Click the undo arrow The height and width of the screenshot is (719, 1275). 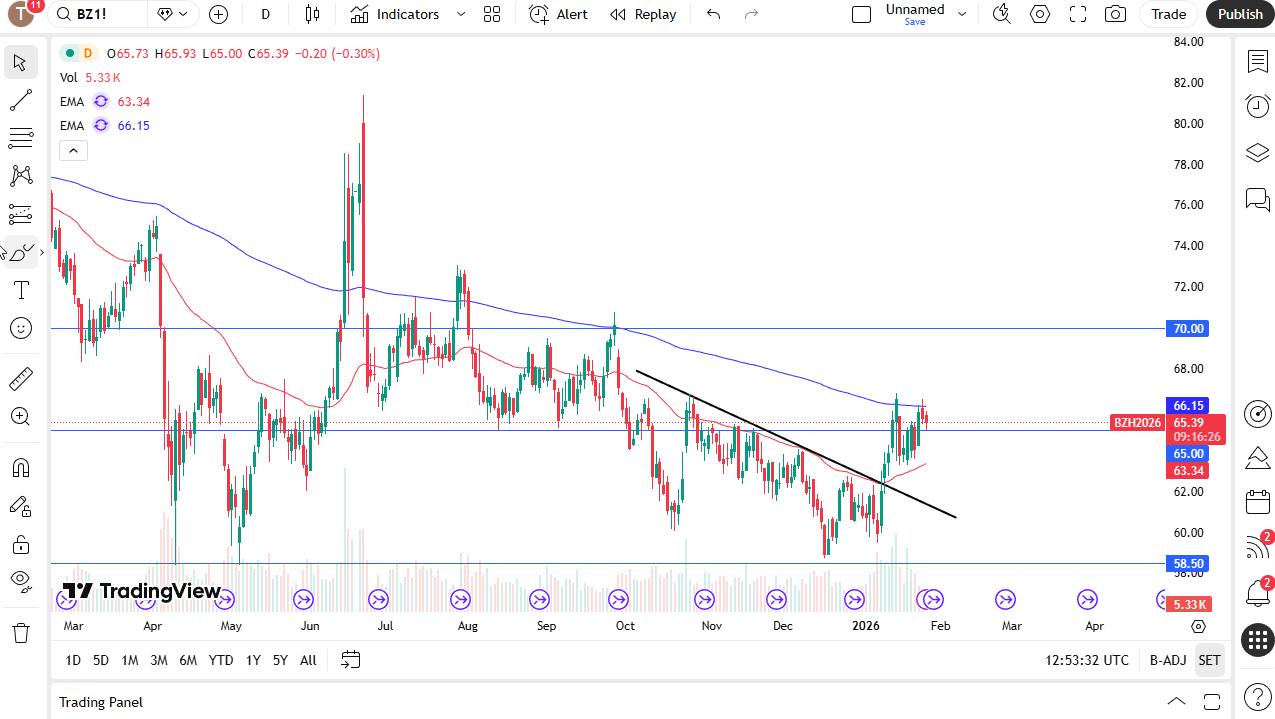[x=713, y=14]
